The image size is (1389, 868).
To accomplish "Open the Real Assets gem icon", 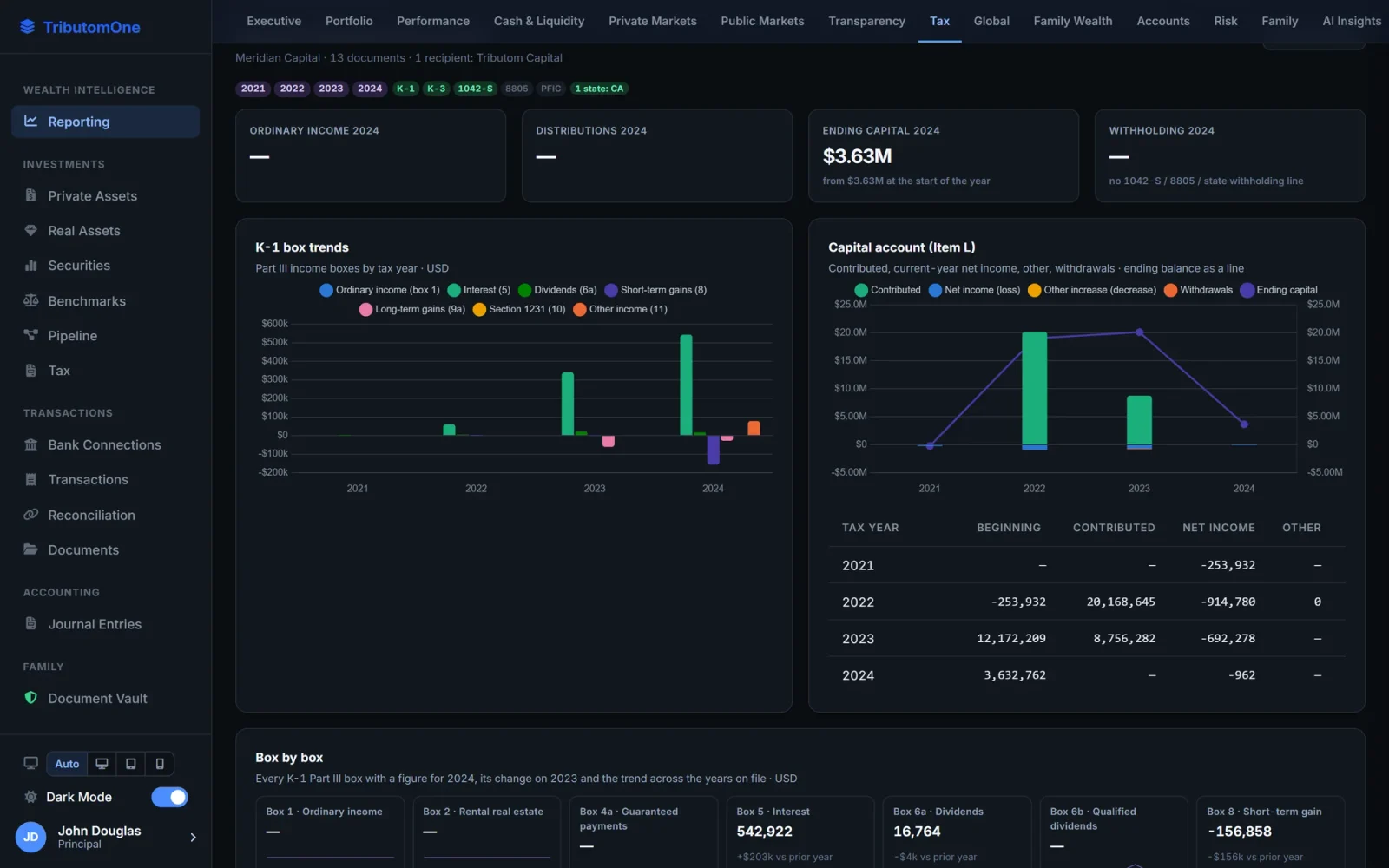I will [x=30, y=231].
